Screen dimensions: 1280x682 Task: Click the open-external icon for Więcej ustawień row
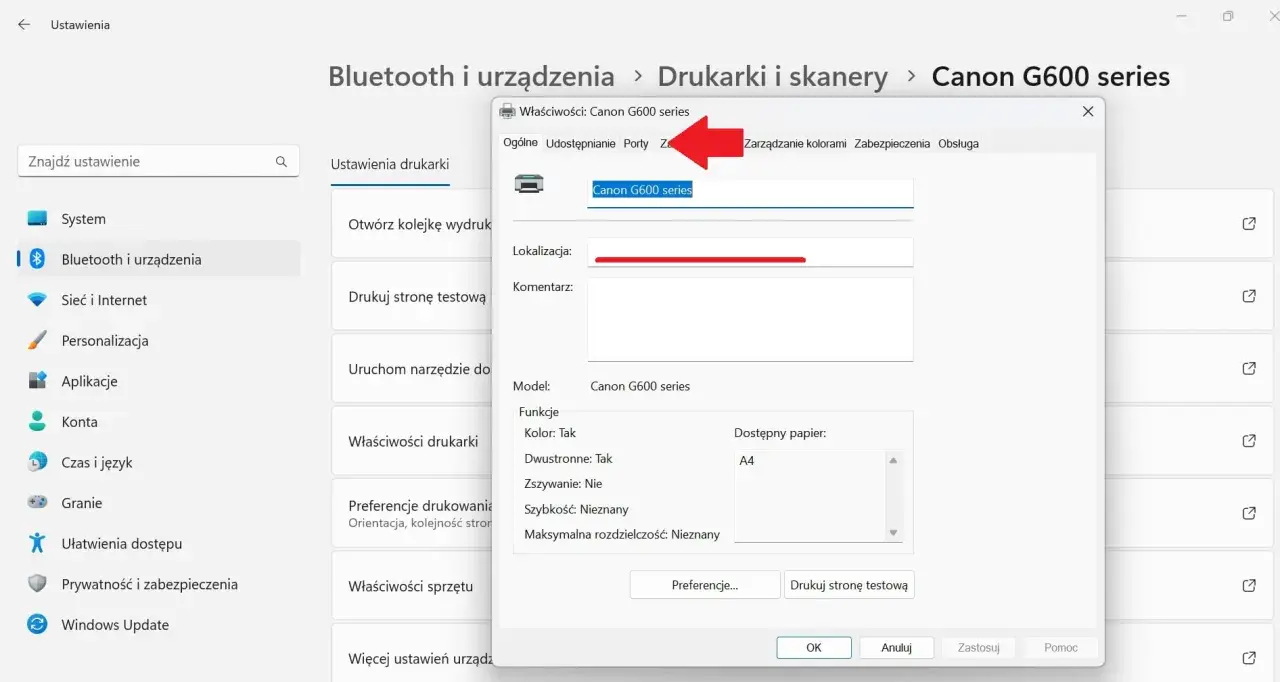point(1249,658)
